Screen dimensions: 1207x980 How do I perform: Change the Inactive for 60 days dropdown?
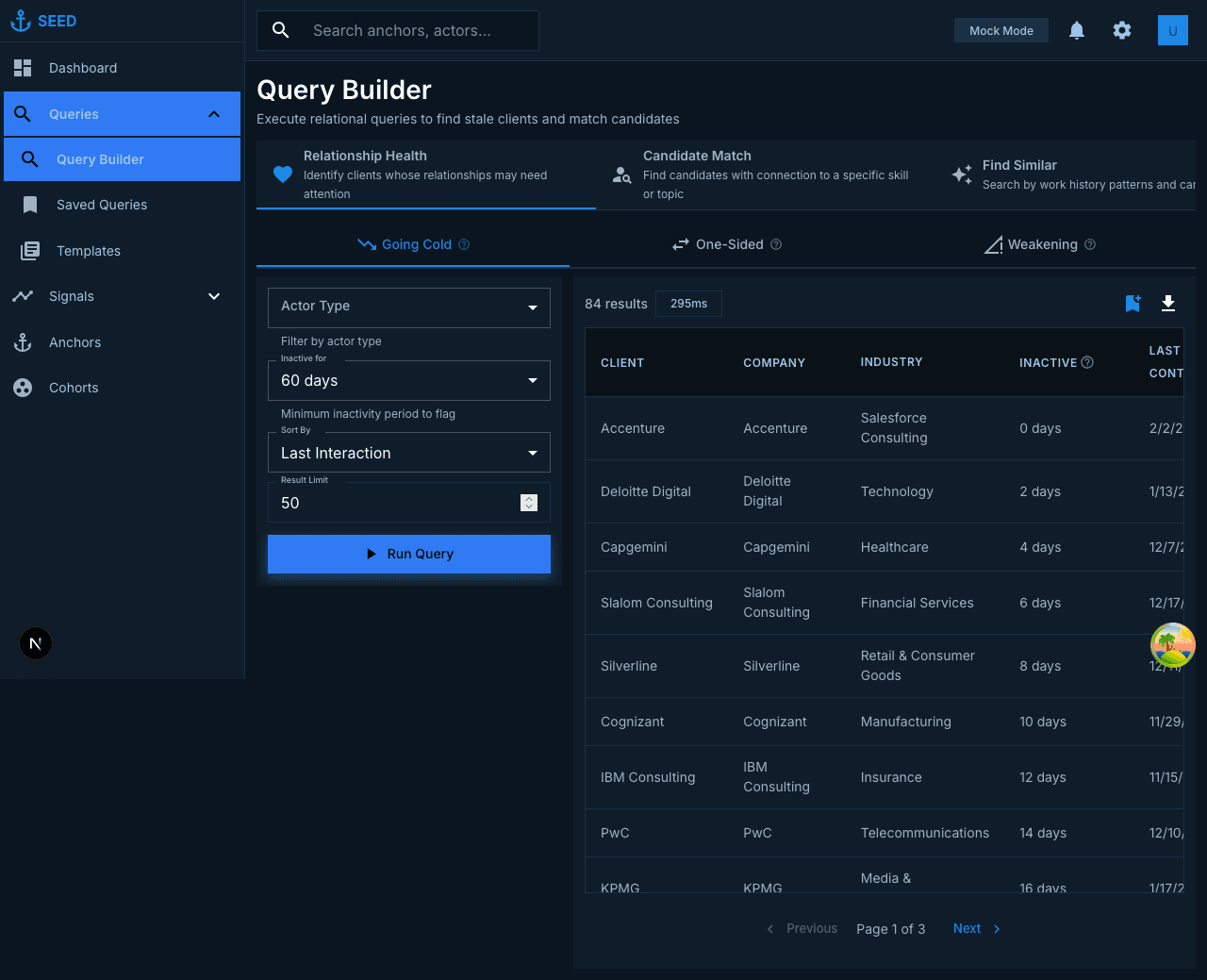[x=408, y=380]
